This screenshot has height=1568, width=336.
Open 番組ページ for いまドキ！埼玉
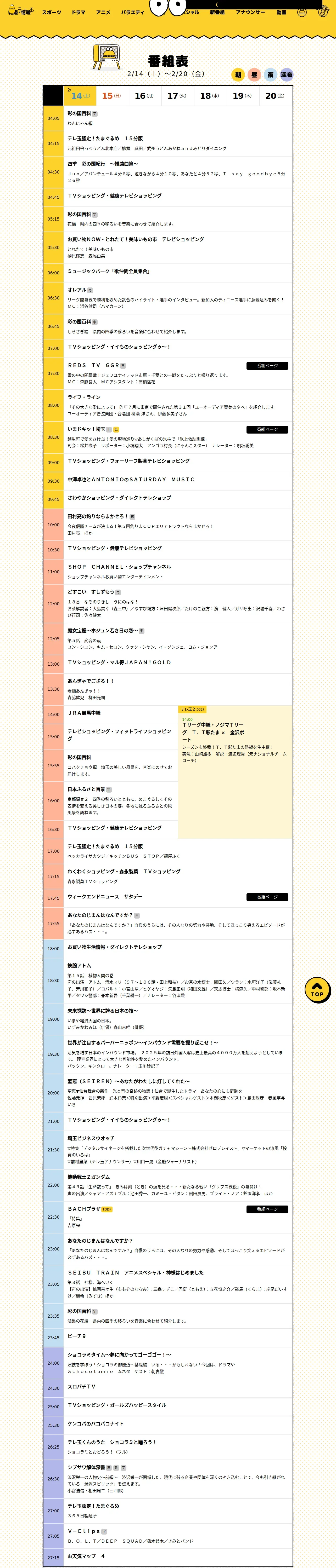tap(267, 430)
